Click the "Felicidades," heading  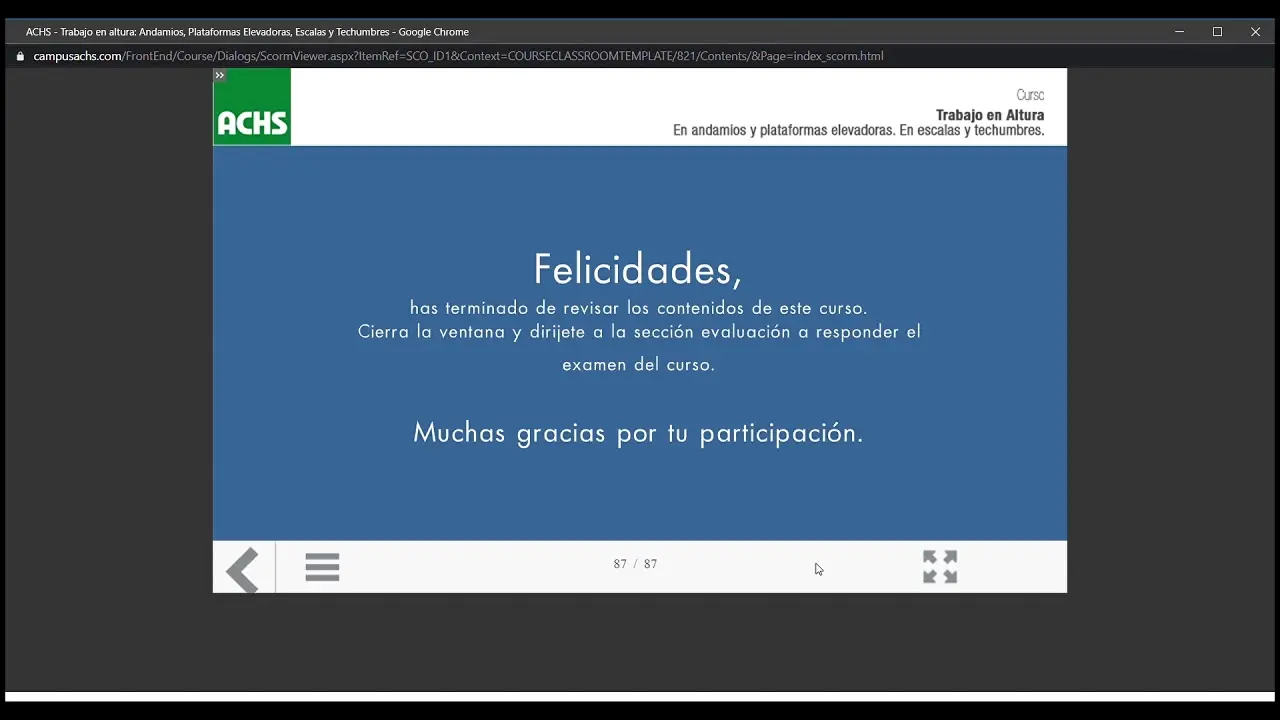638,270
